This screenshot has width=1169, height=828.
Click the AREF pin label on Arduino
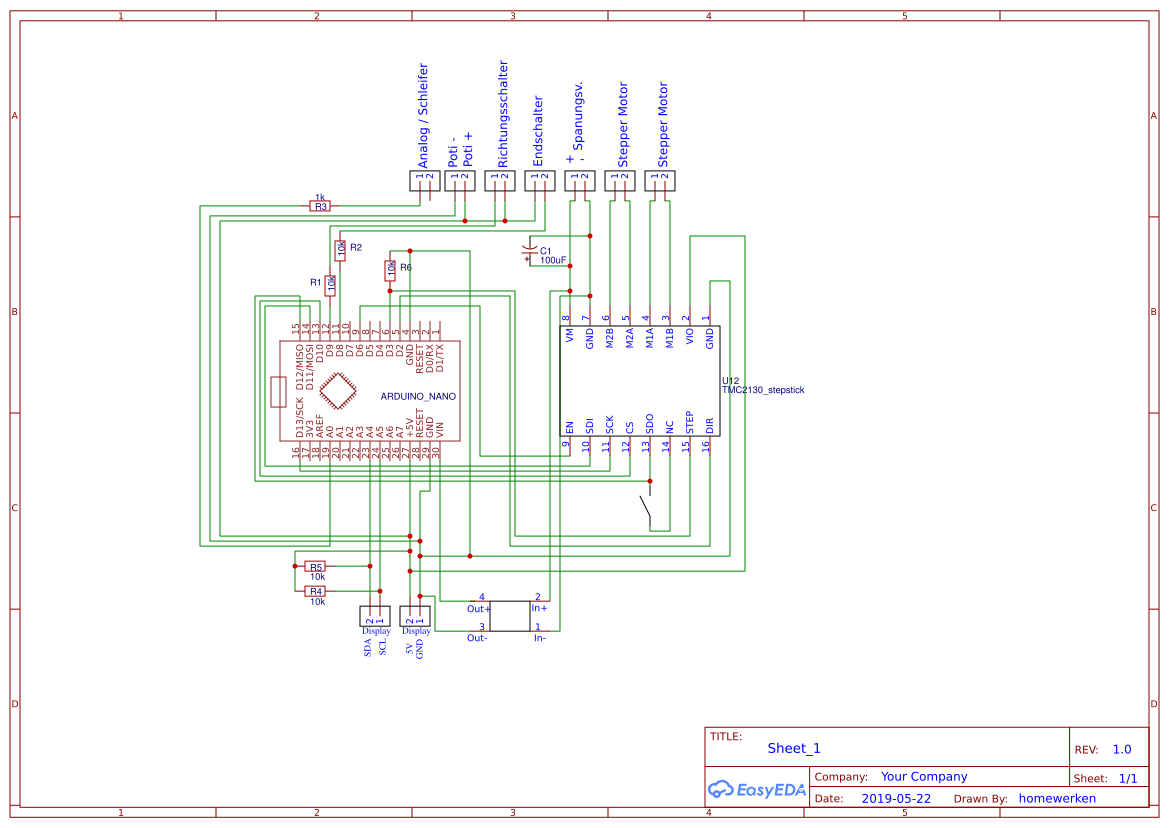coord(320,426)
